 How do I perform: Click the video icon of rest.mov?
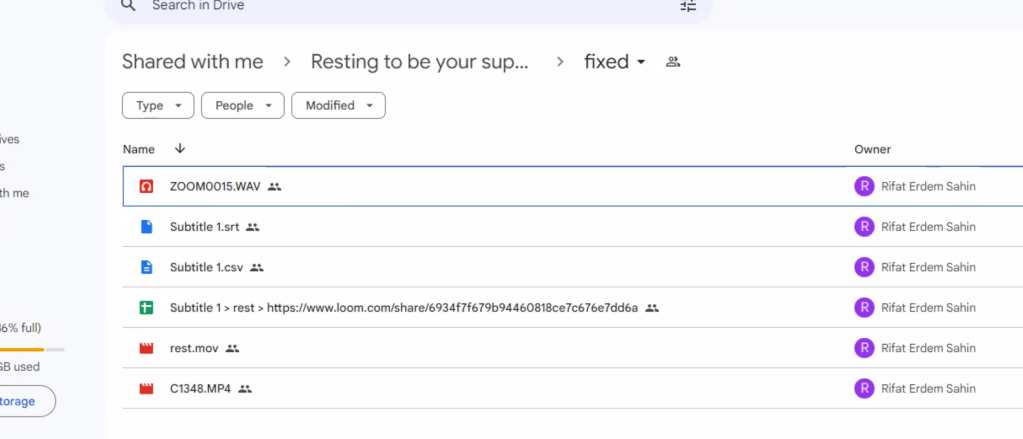146,348
